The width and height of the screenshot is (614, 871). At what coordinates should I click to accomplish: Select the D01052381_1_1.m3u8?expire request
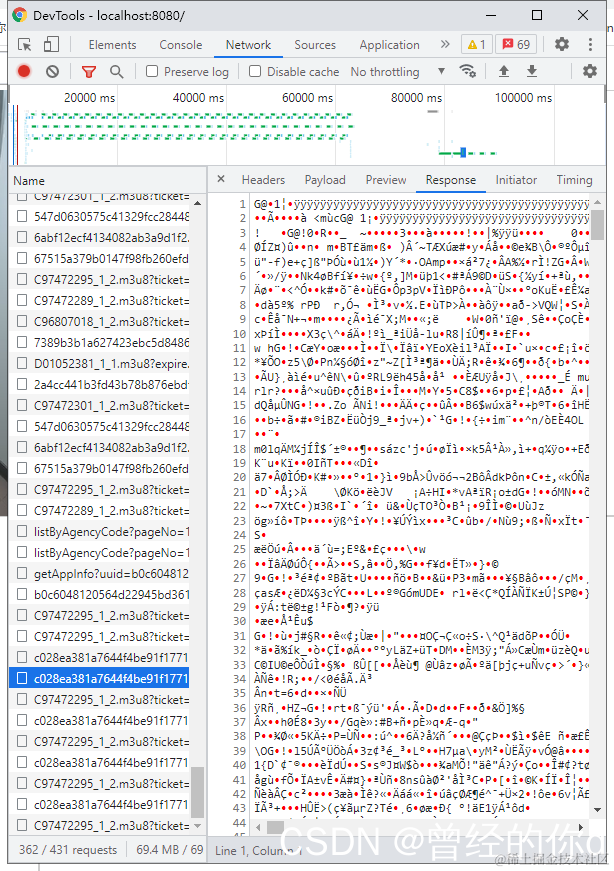pyautogui.click(x=99, y=363)
